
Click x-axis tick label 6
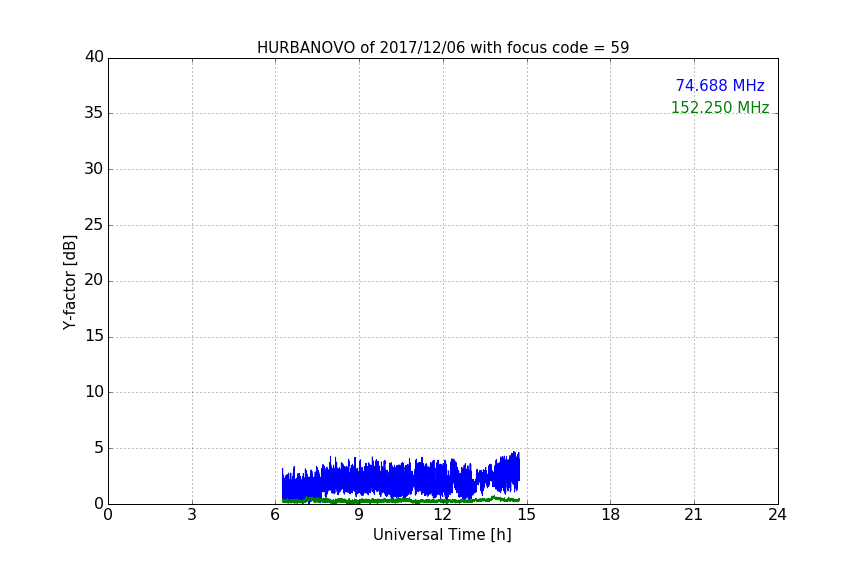pos(275,515)
